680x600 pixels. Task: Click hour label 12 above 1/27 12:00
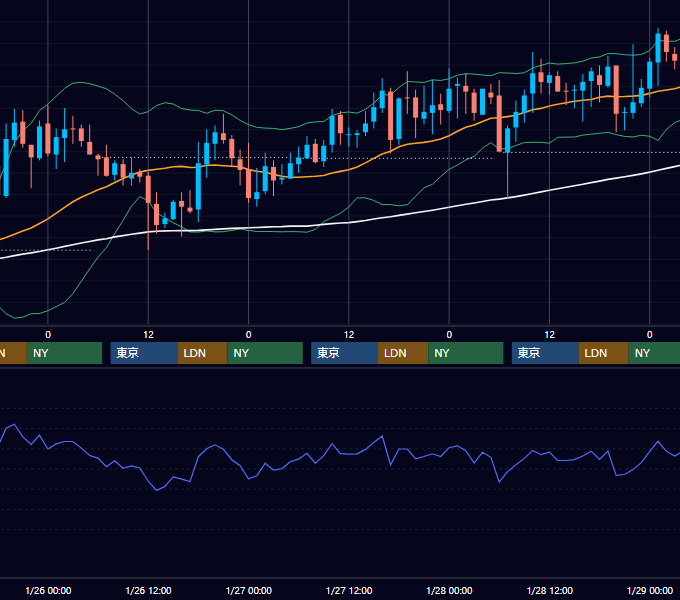pos(349,335)
